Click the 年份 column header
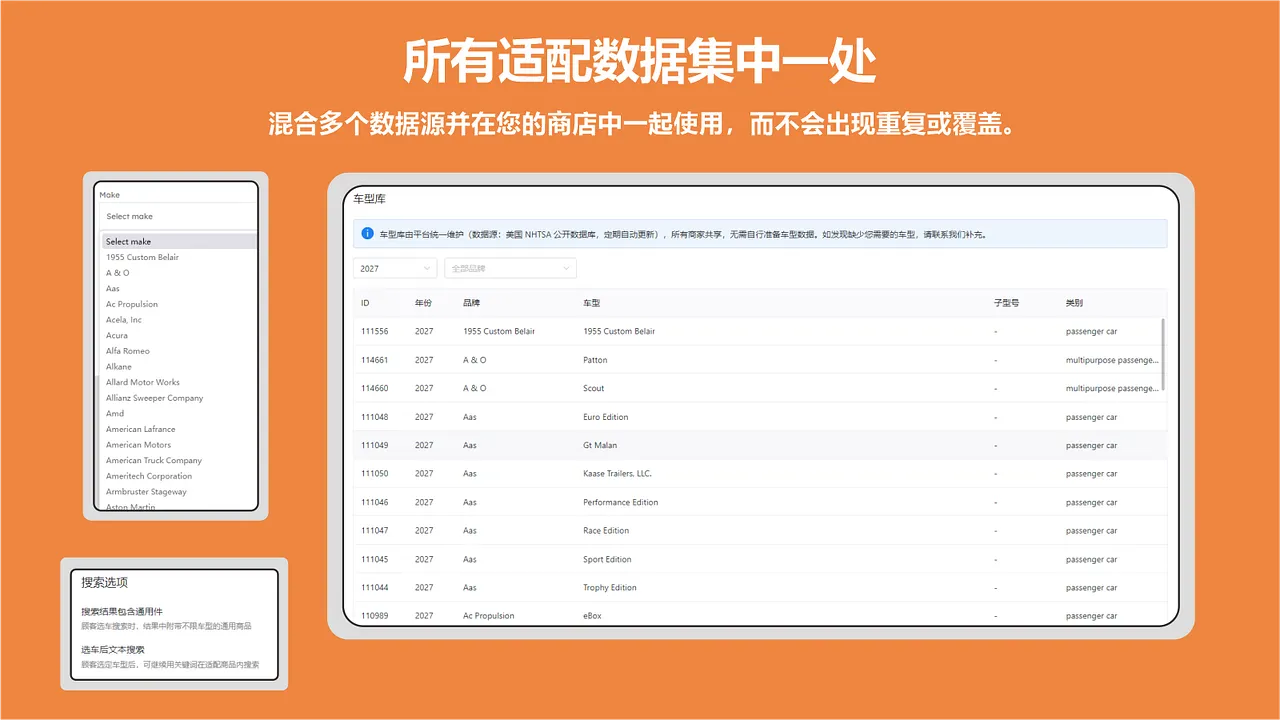 (x=424, y=303)
